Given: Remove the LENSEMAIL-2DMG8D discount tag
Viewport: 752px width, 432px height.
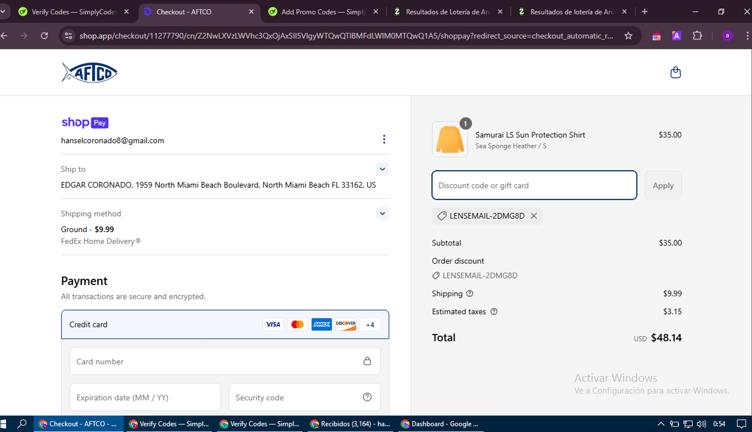Looking at the screenshot, I should click(x=534, y=216).
